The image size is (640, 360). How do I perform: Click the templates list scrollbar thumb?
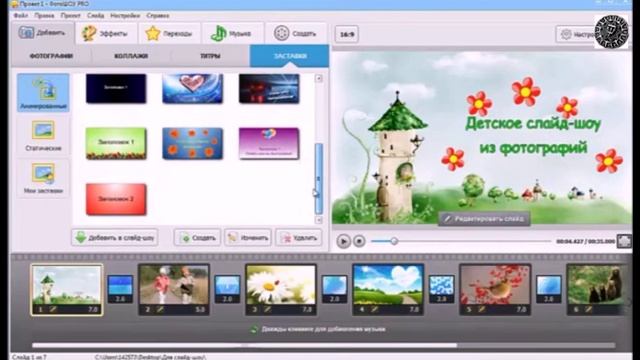319,179
